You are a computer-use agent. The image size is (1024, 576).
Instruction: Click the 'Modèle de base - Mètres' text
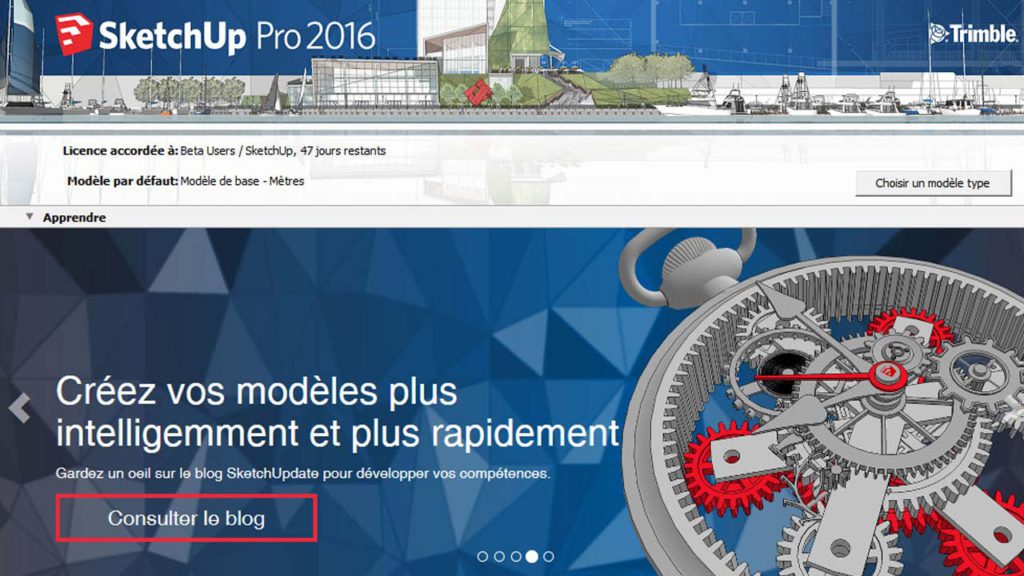pyautogui.click(x=242, y=182)
